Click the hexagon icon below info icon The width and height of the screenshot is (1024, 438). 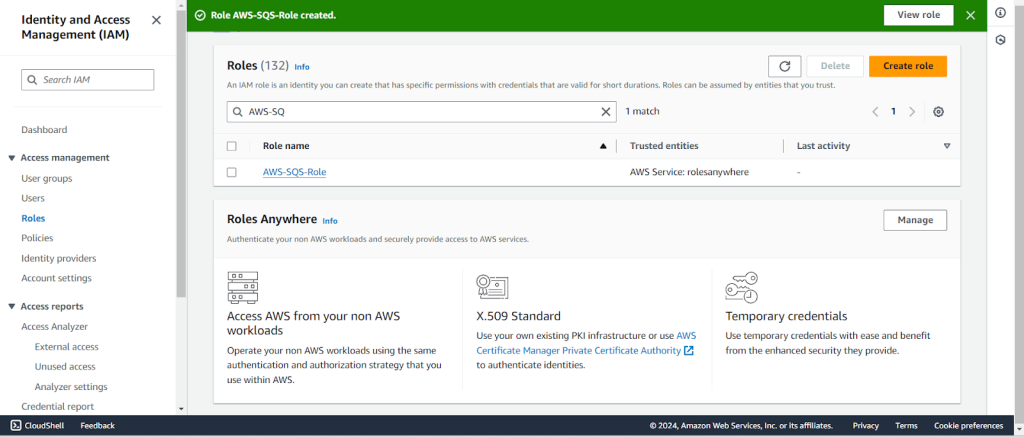coord(1000,40)
